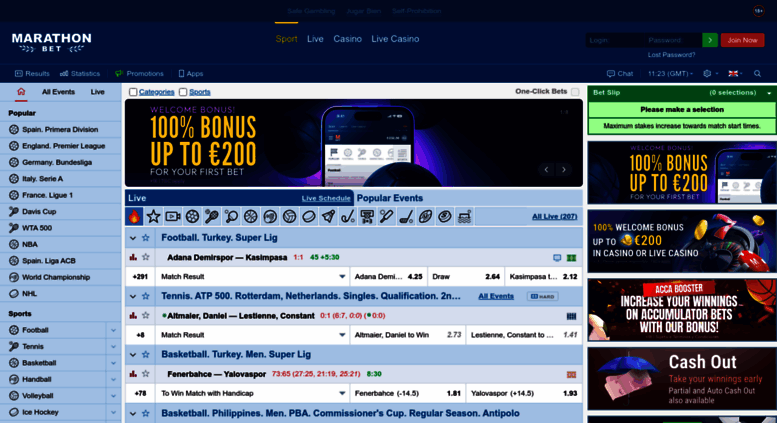Select the fire Popular filter icon
This screenshot has height=423, width=777.
134,216
